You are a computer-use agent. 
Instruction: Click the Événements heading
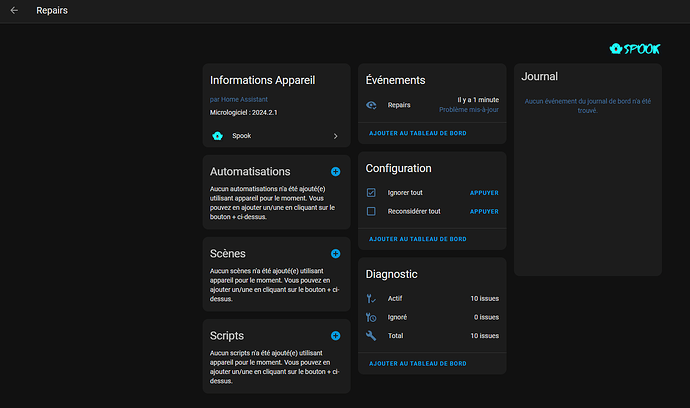395,80
